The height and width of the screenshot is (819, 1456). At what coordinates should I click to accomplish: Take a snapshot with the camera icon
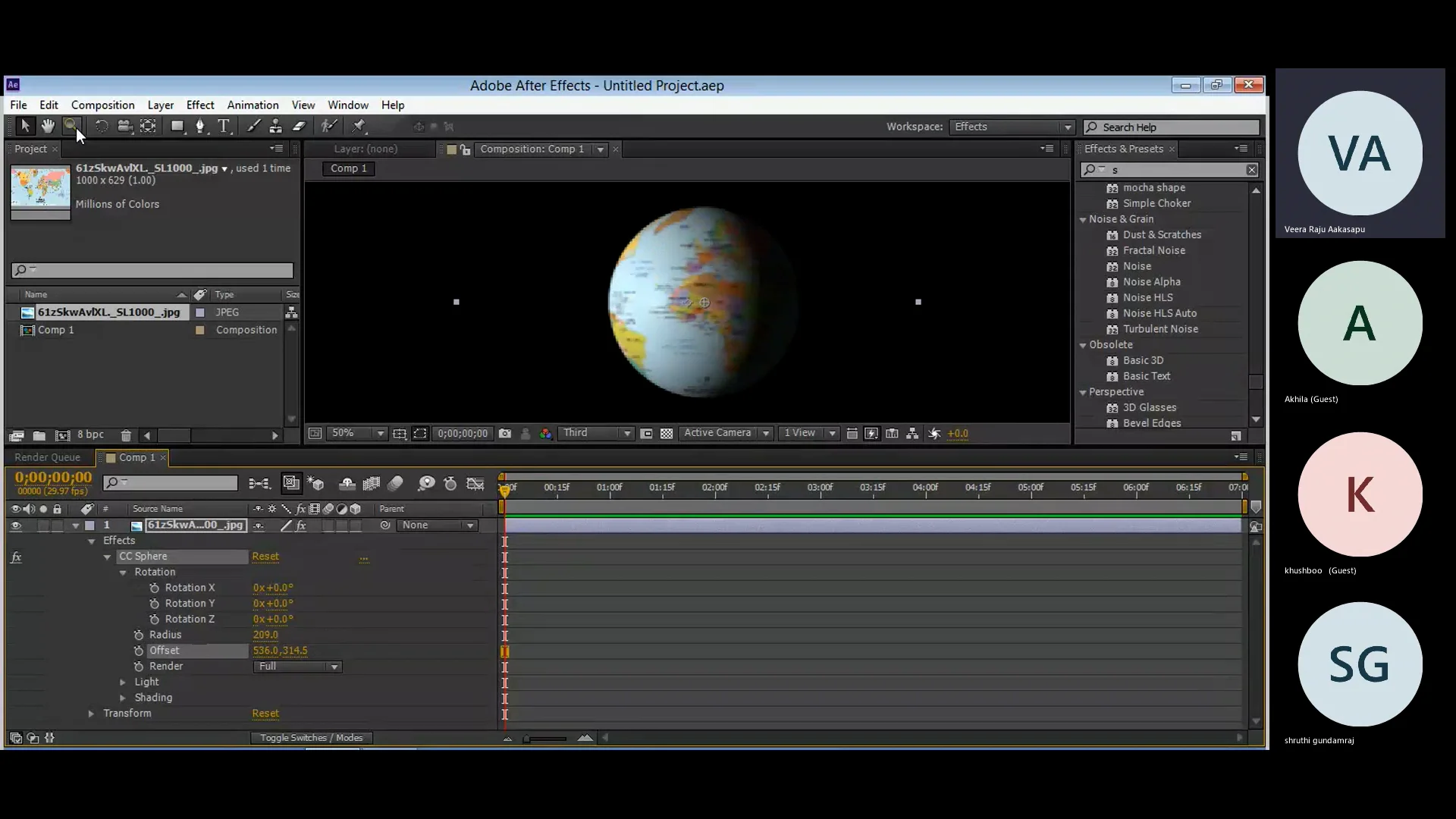[505, 434]
